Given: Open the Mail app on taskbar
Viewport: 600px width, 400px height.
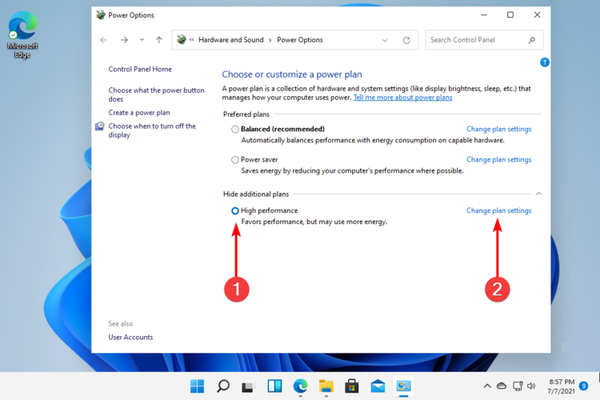Looking at the screenshot, I should 379,386.
